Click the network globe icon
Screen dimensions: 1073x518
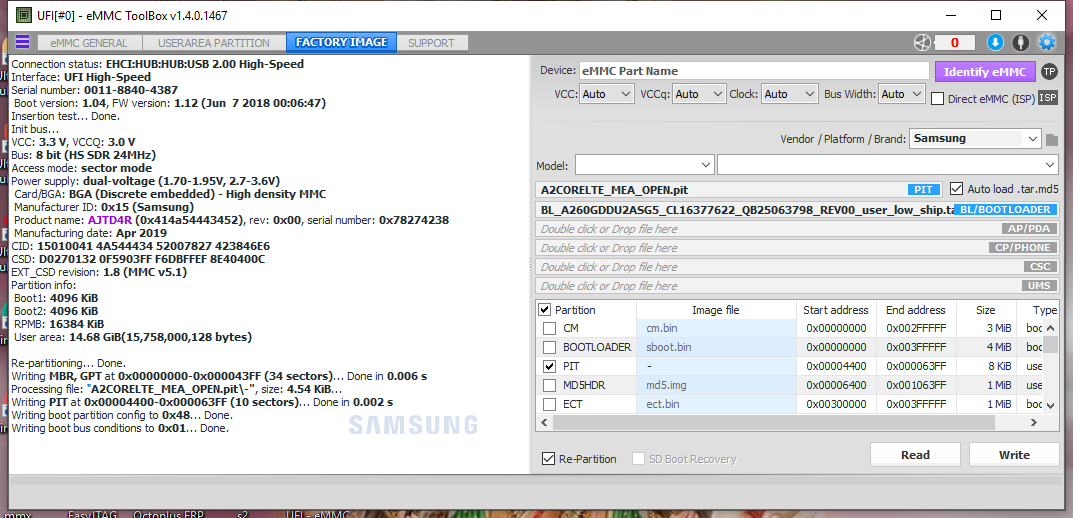(922, 42)
